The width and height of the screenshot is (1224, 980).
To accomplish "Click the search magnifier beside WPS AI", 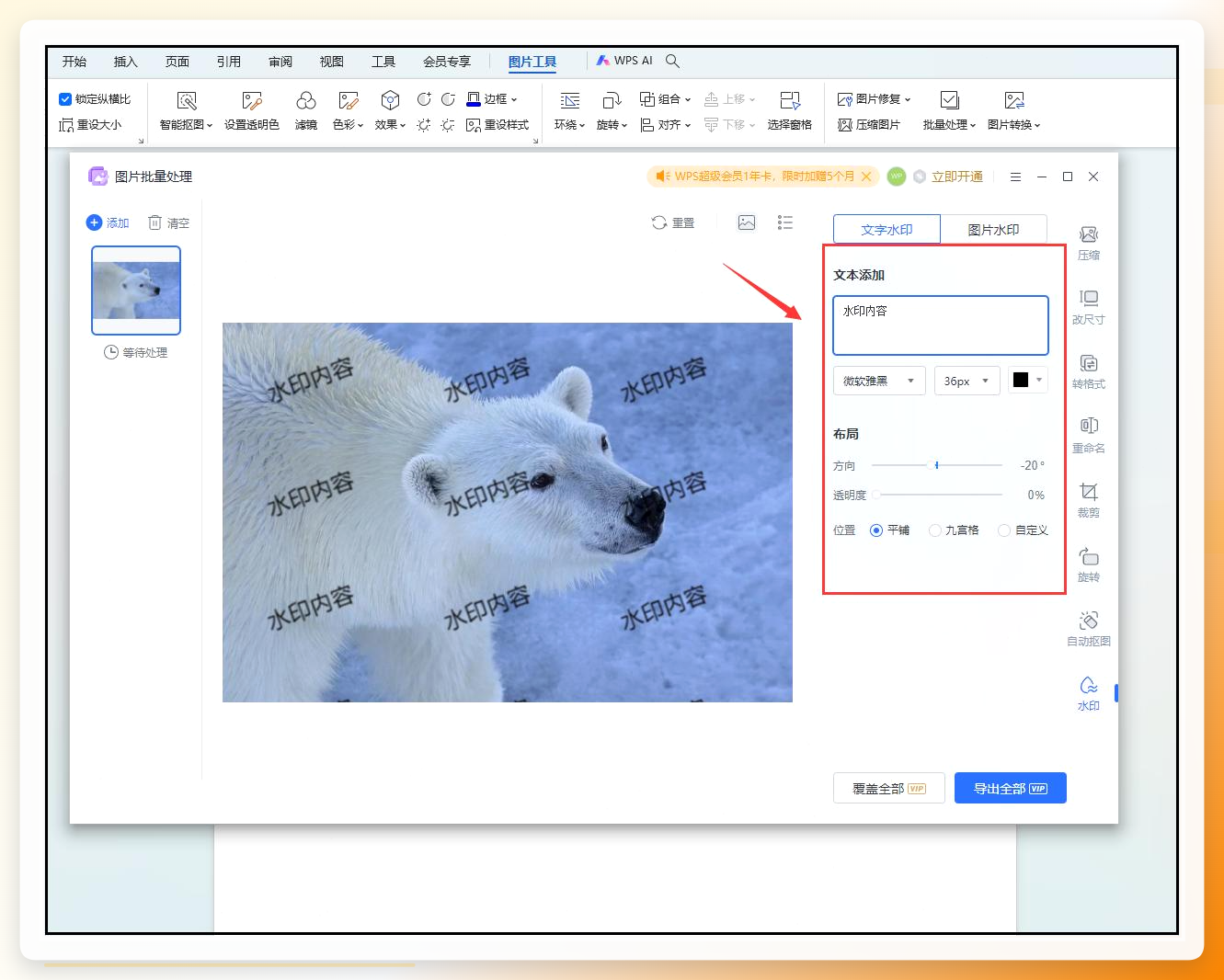I will tap(673, 61).
